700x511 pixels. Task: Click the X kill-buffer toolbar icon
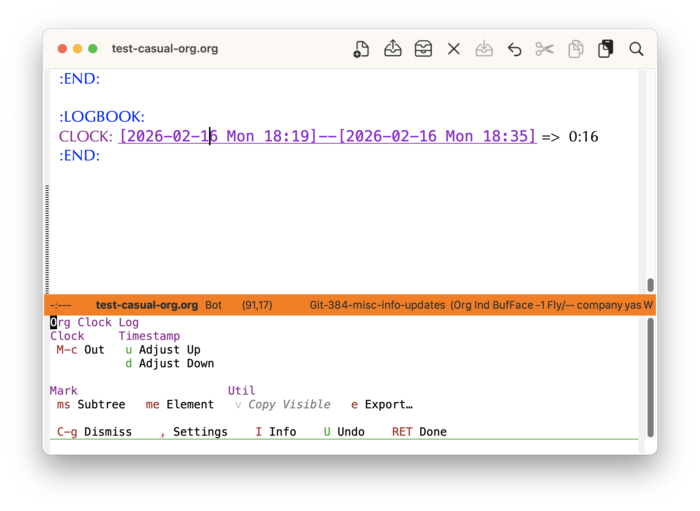pyautogui.click(x=454, y=49)
